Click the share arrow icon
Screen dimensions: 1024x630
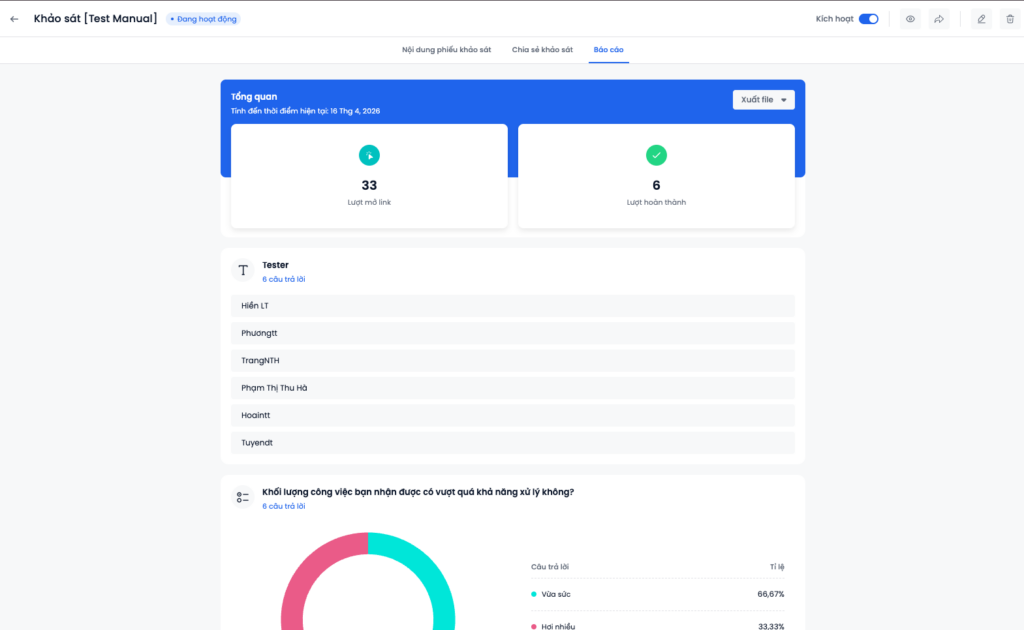[939, 19]
